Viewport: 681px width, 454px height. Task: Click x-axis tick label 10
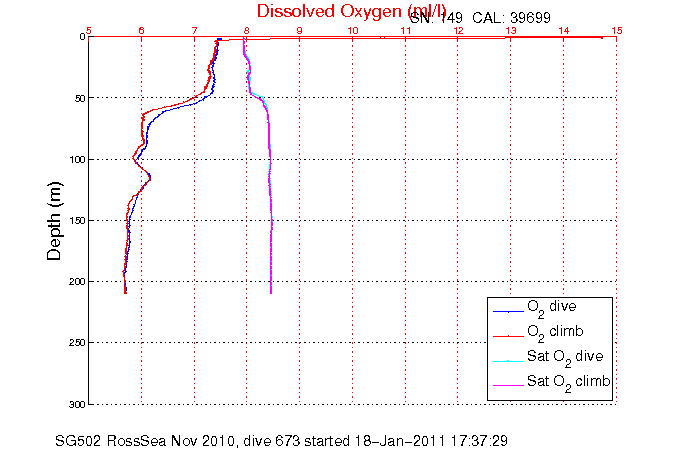353,30
